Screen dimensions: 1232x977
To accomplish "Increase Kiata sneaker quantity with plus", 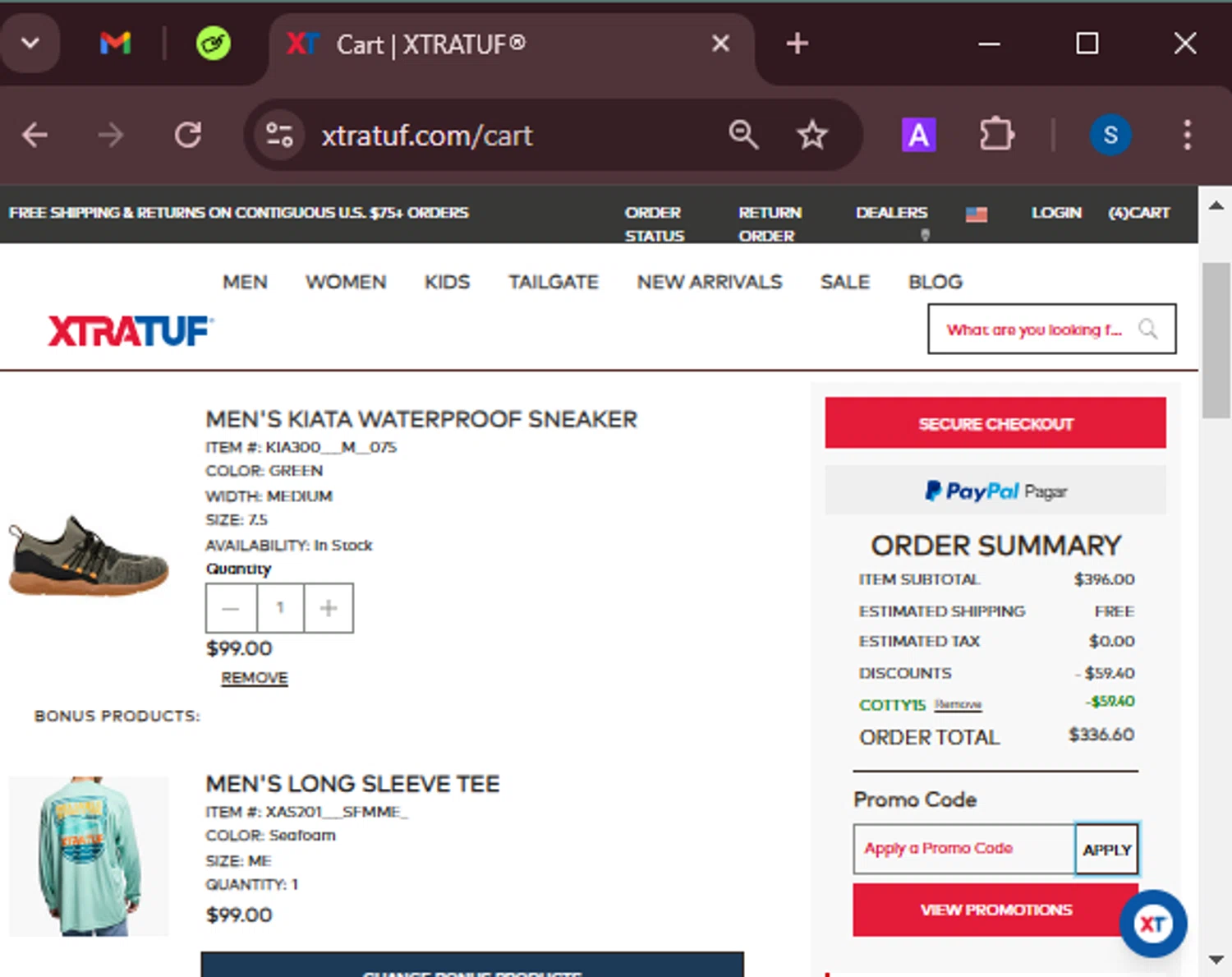I will [329, 608].
